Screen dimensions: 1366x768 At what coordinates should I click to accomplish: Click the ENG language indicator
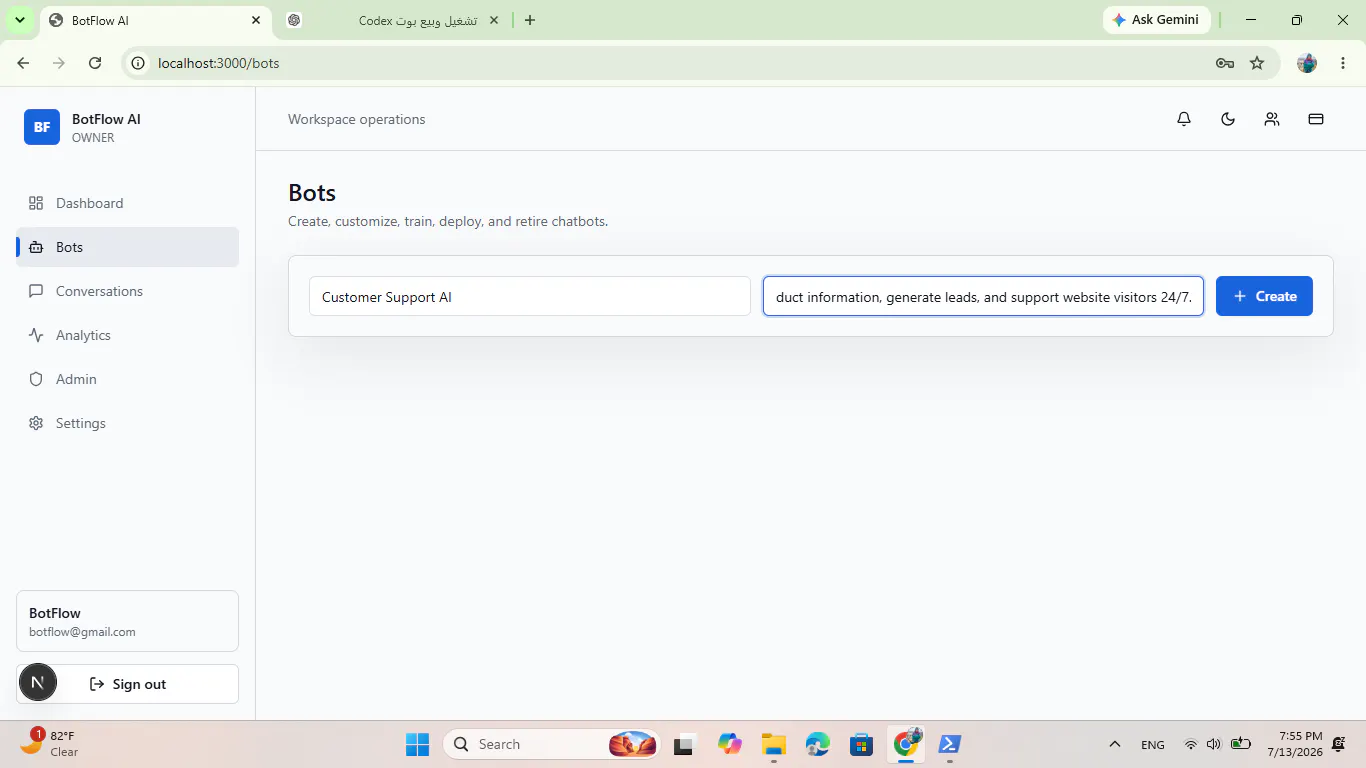click(1152, 744)
